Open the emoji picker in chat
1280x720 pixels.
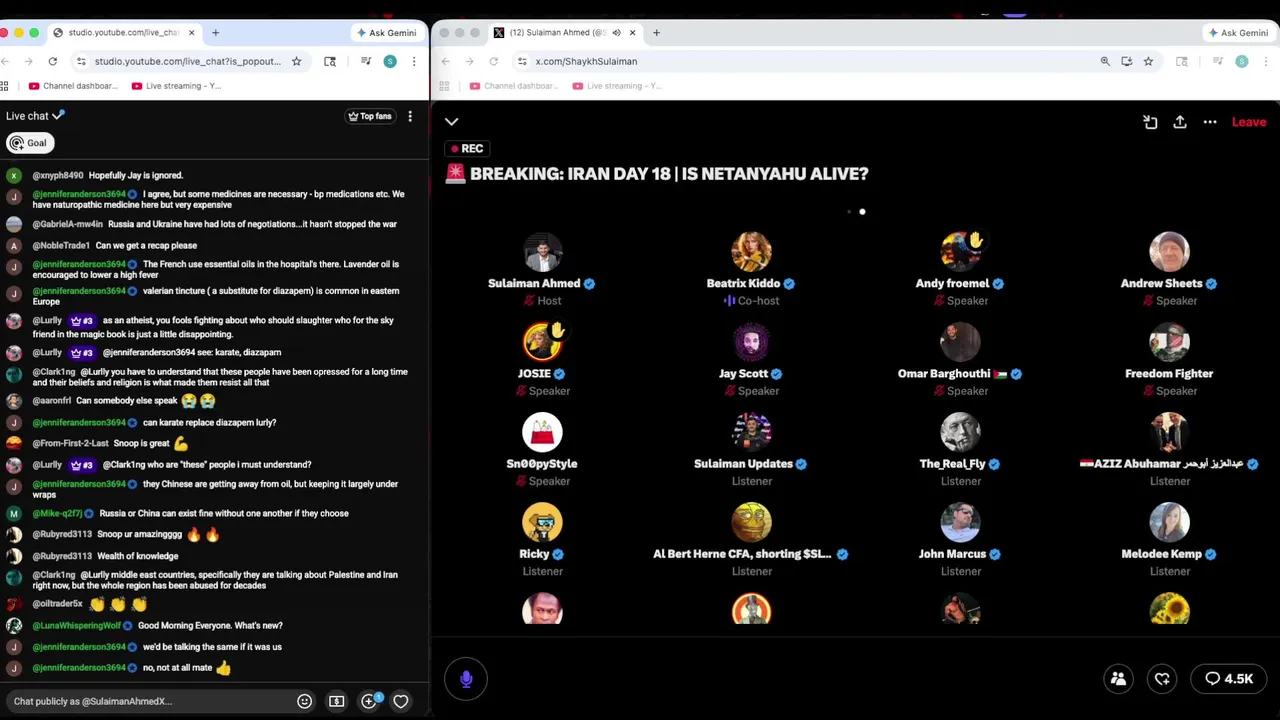pyautogui.click(x=304, y=701)
